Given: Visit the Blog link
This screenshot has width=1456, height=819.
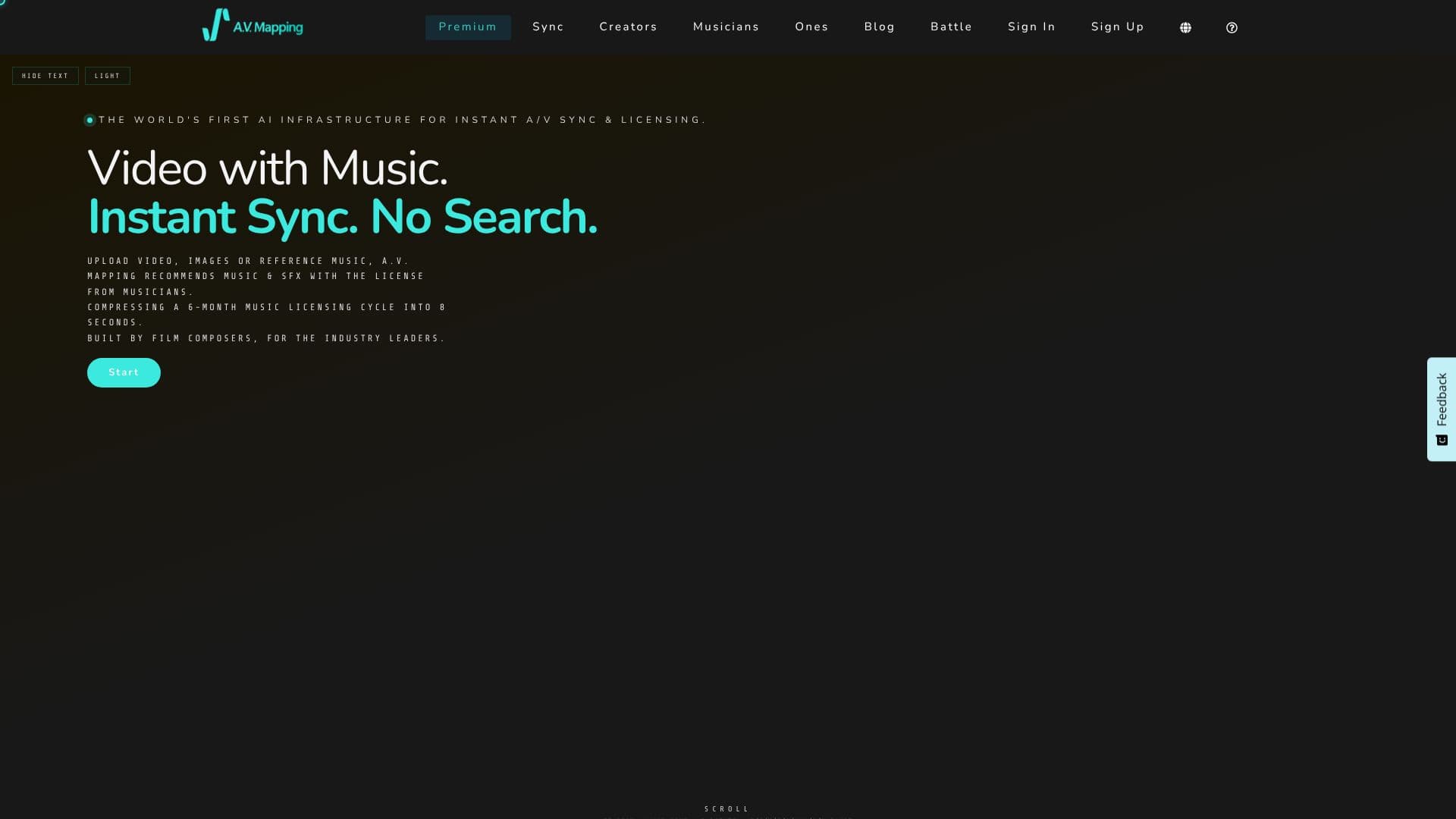Looking at the screenshot, I should (x=880, y=27).
